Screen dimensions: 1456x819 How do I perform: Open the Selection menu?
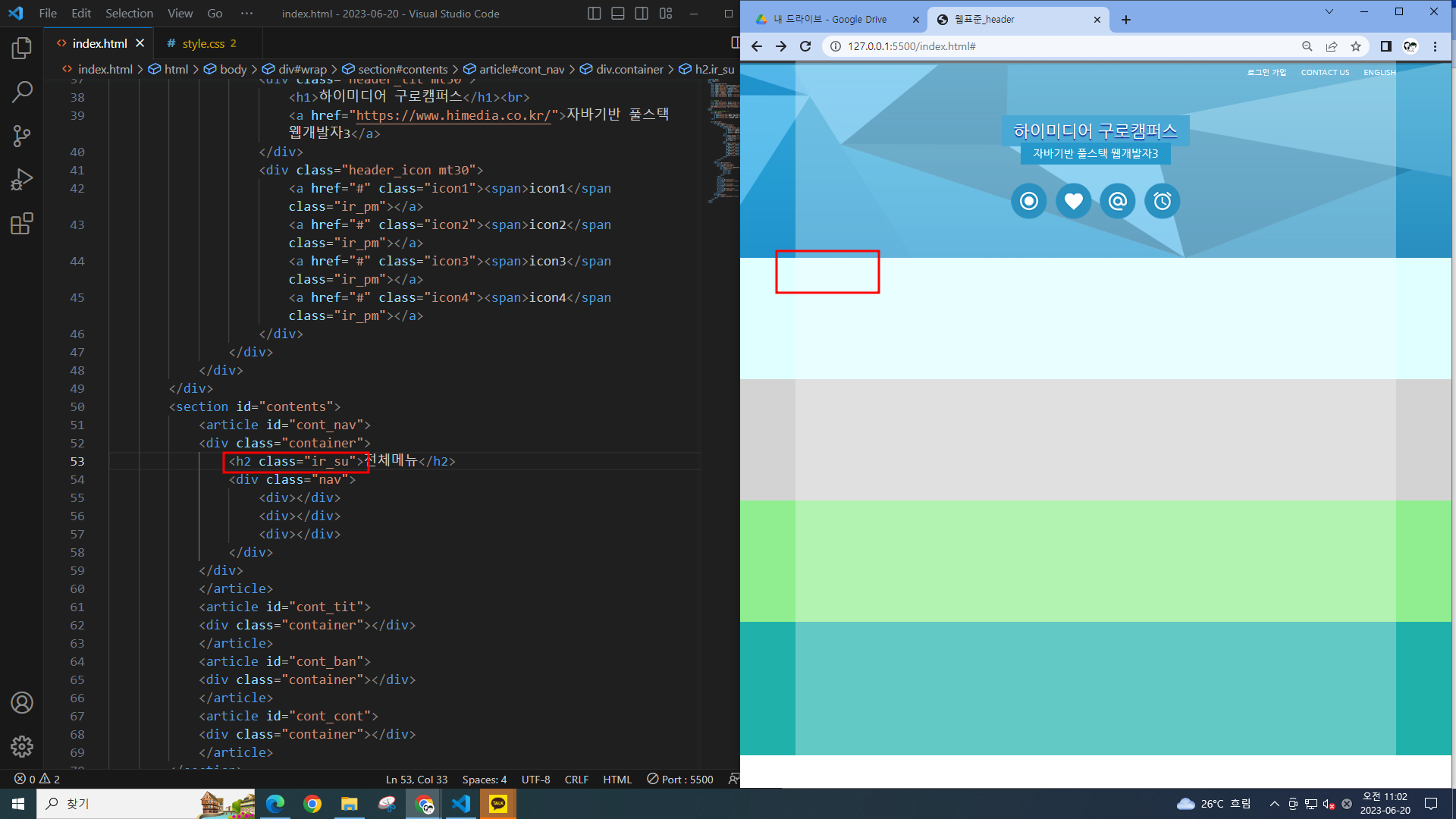129,14
